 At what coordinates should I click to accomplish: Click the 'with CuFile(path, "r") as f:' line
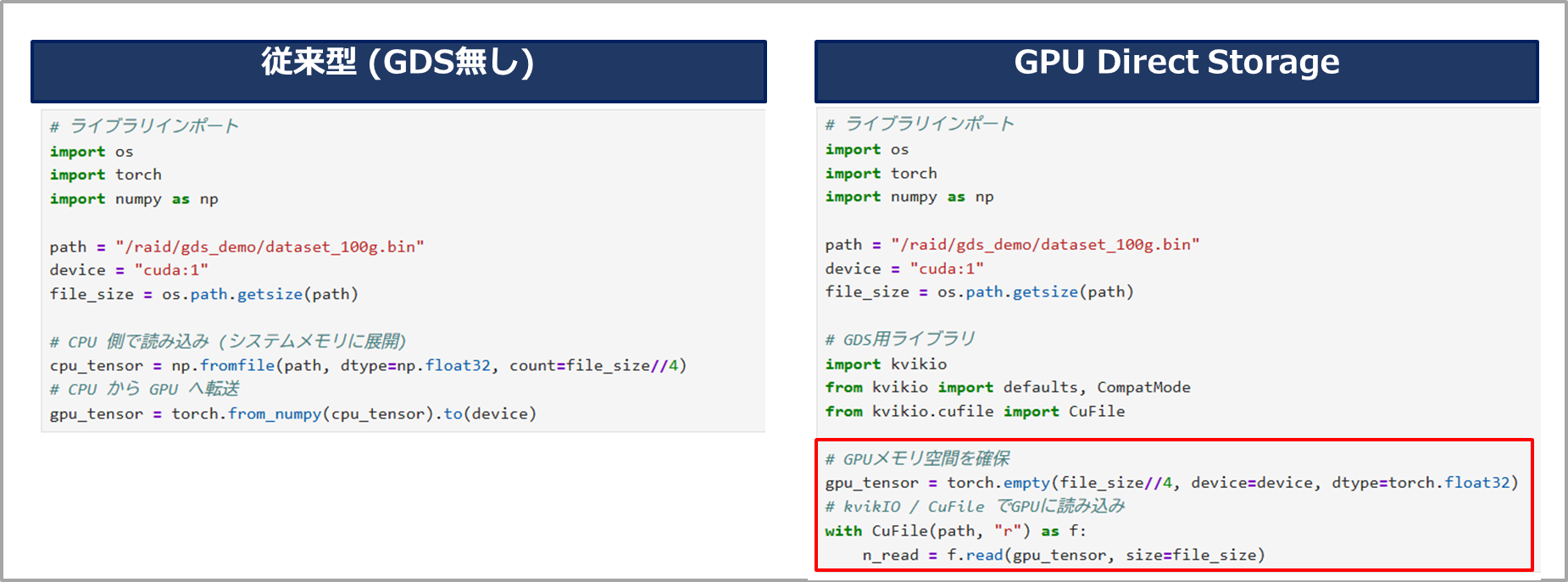point(955,531)
